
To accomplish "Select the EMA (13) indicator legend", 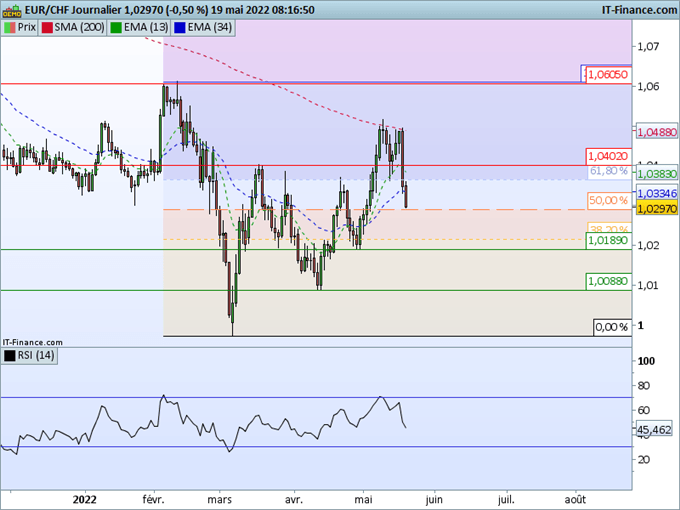I will coord(139,27).
